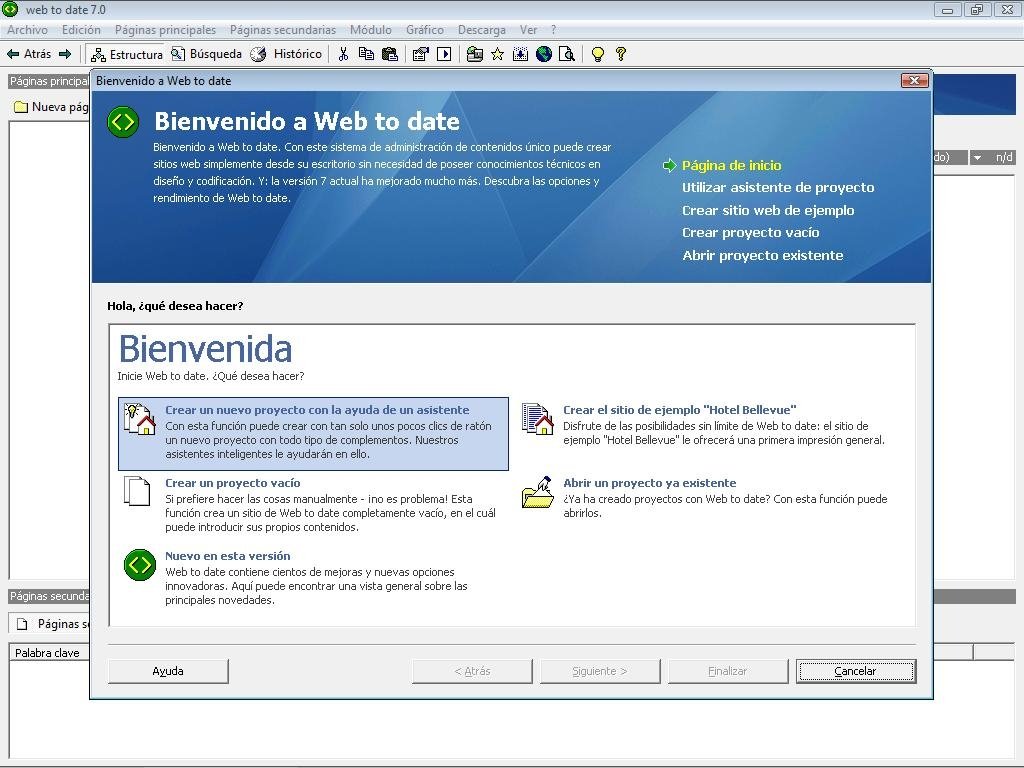Image resolution: width=1024 pixels, height=768 pixels.
Task: Open the Descarga menu
Action: point(481,30)
